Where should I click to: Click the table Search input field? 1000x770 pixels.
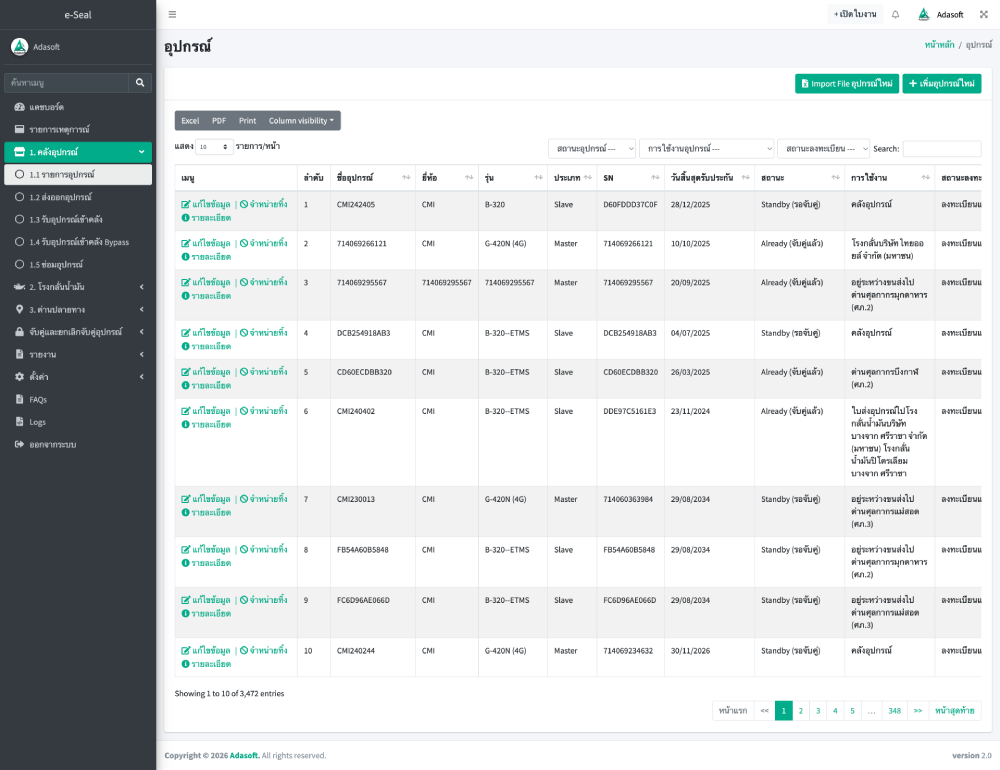941,149
